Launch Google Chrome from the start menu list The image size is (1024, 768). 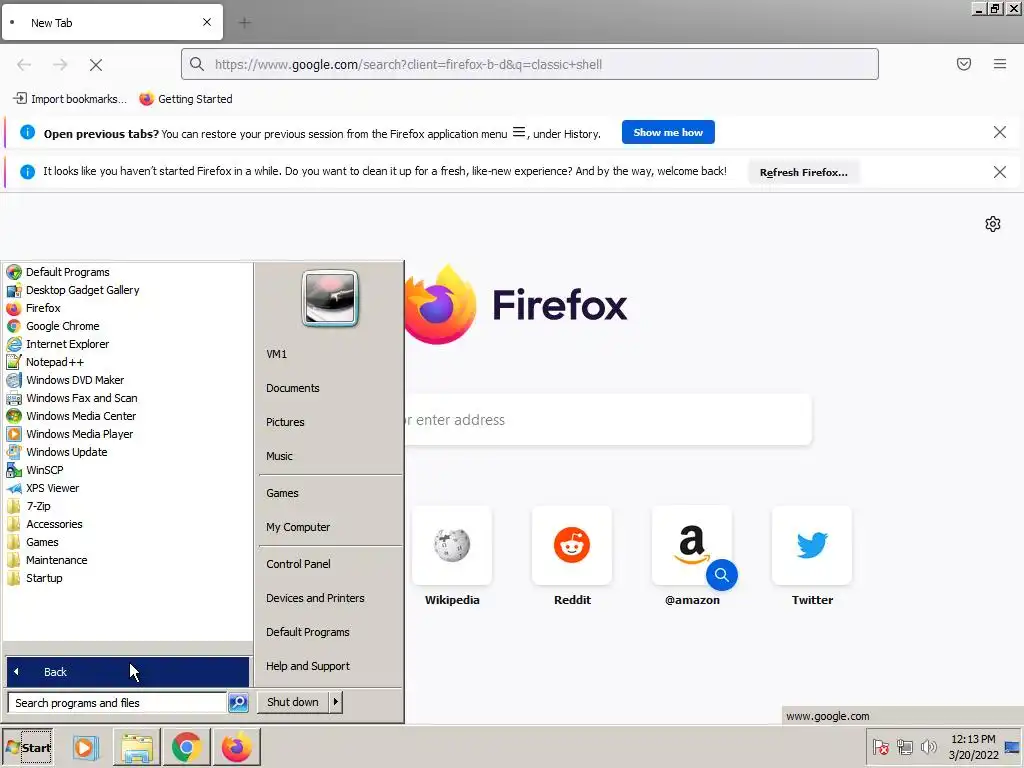pyautogui.click(x=53, y=326)
